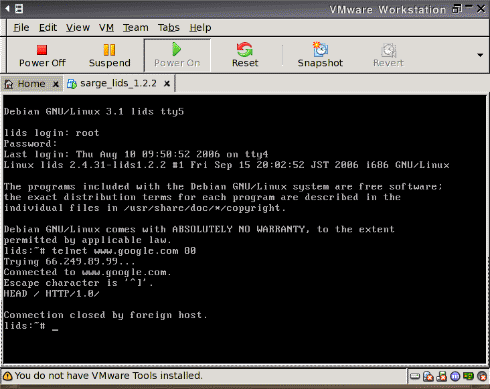Click the 'Connection closed by foreign host.' line
Screen dimensions: 490x389
(x=105, y=315)
